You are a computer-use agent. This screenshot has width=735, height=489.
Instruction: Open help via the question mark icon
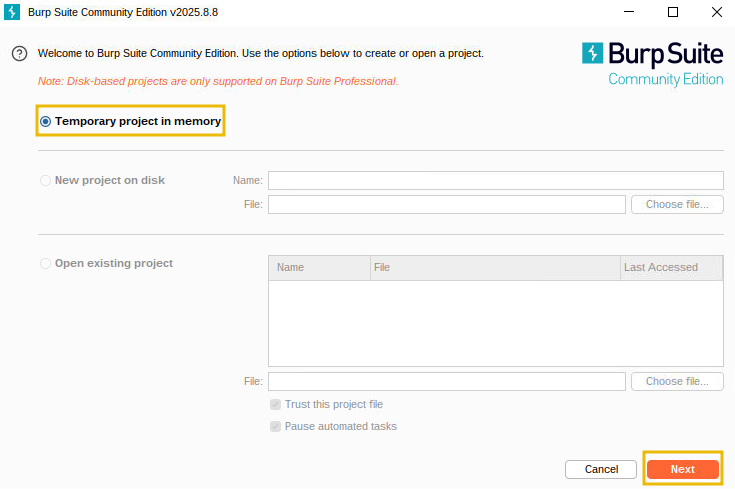(x=19, y=54)
